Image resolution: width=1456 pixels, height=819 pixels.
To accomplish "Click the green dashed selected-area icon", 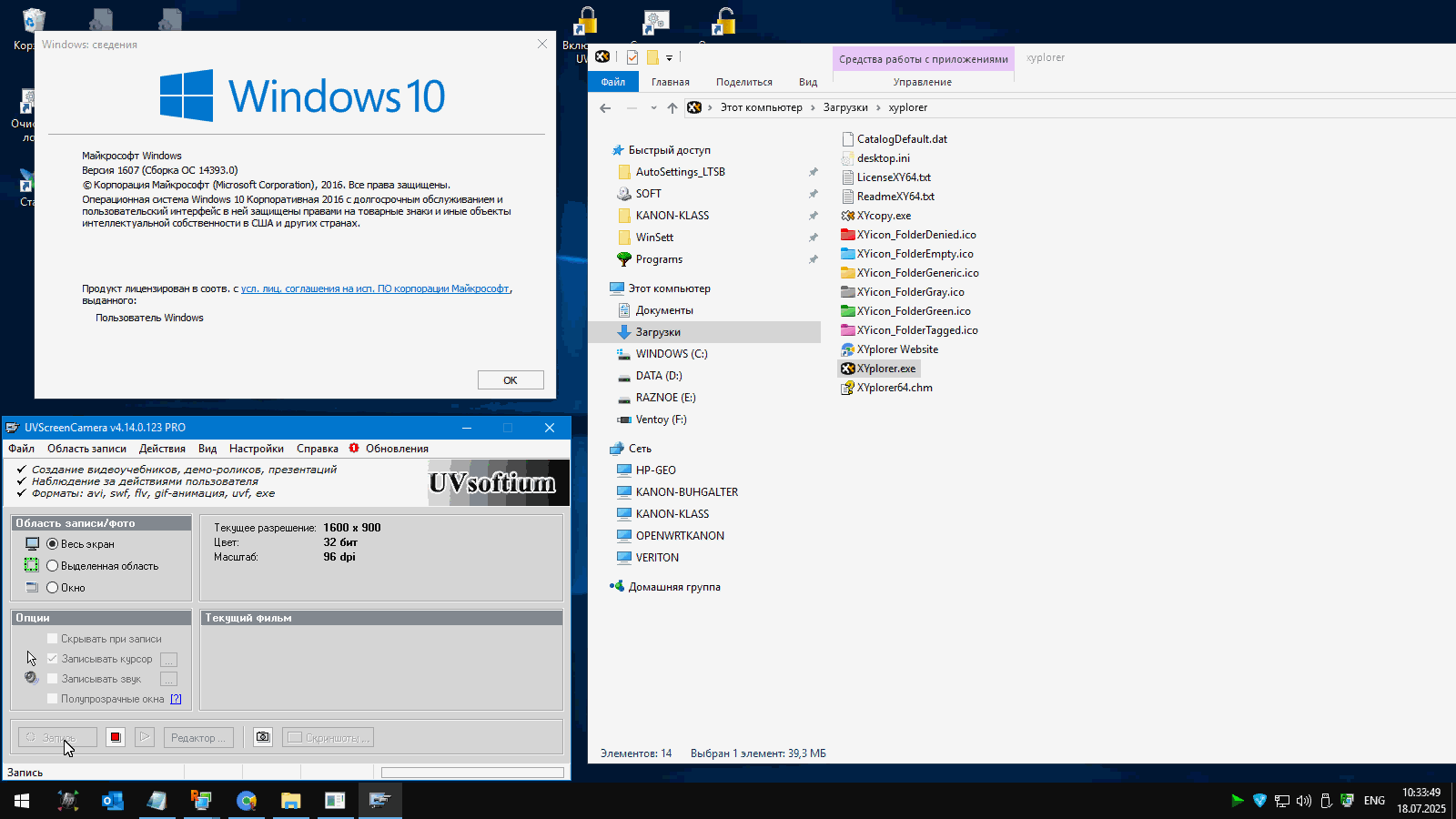I will click(x=32, y=566).
